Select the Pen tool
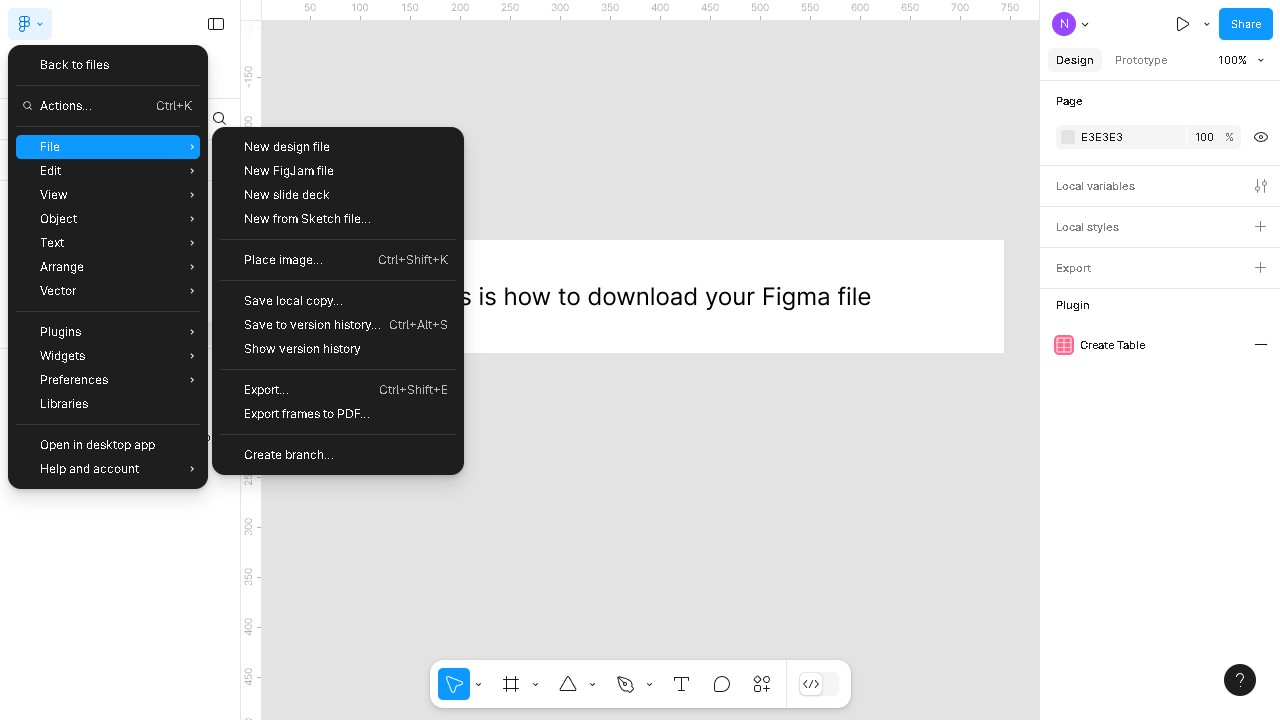Viewport: 1280px width, 720px height. 625,684
